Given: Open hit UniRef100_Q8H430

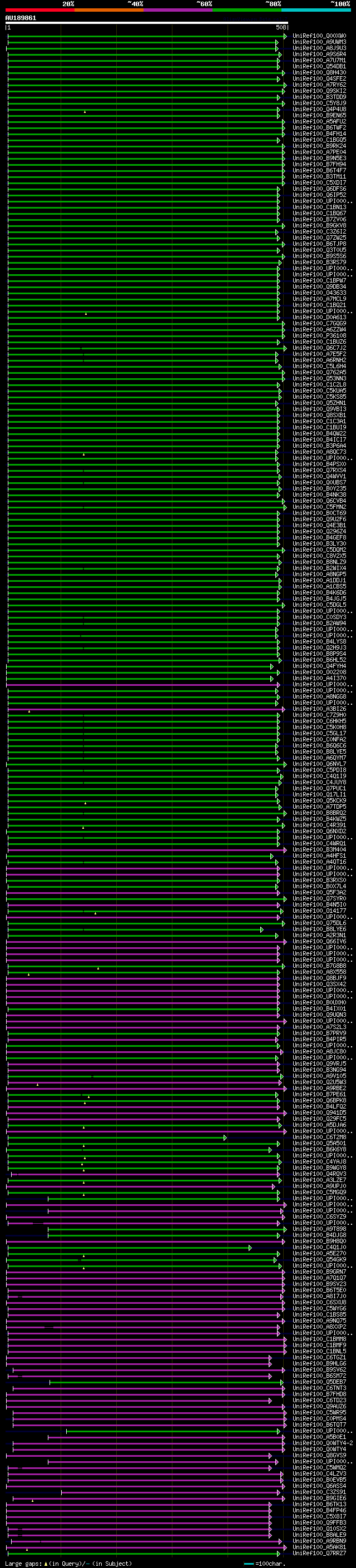Looking at the screenshot, I should [x=319, y=72].
